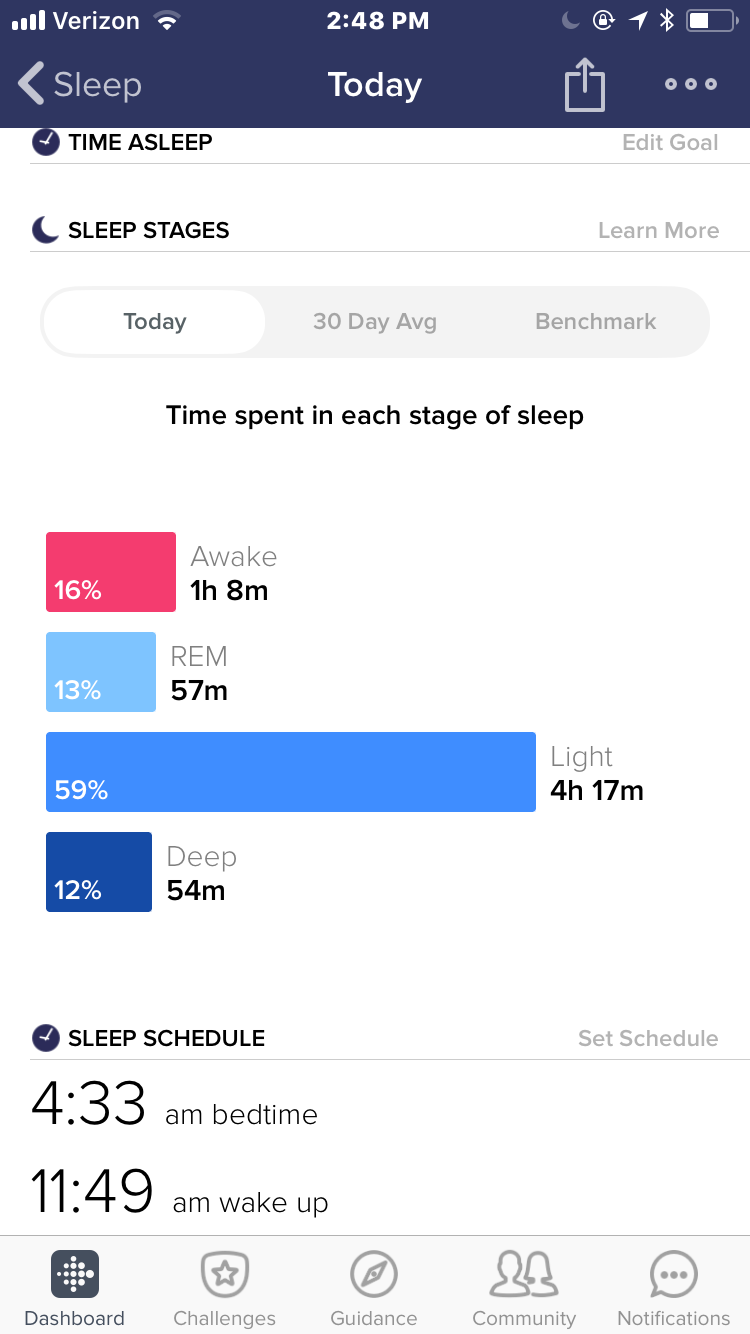Tap the pink Awake 16% bar
750x1334 pixels.
pyautogui.click(x=111, y=572)
